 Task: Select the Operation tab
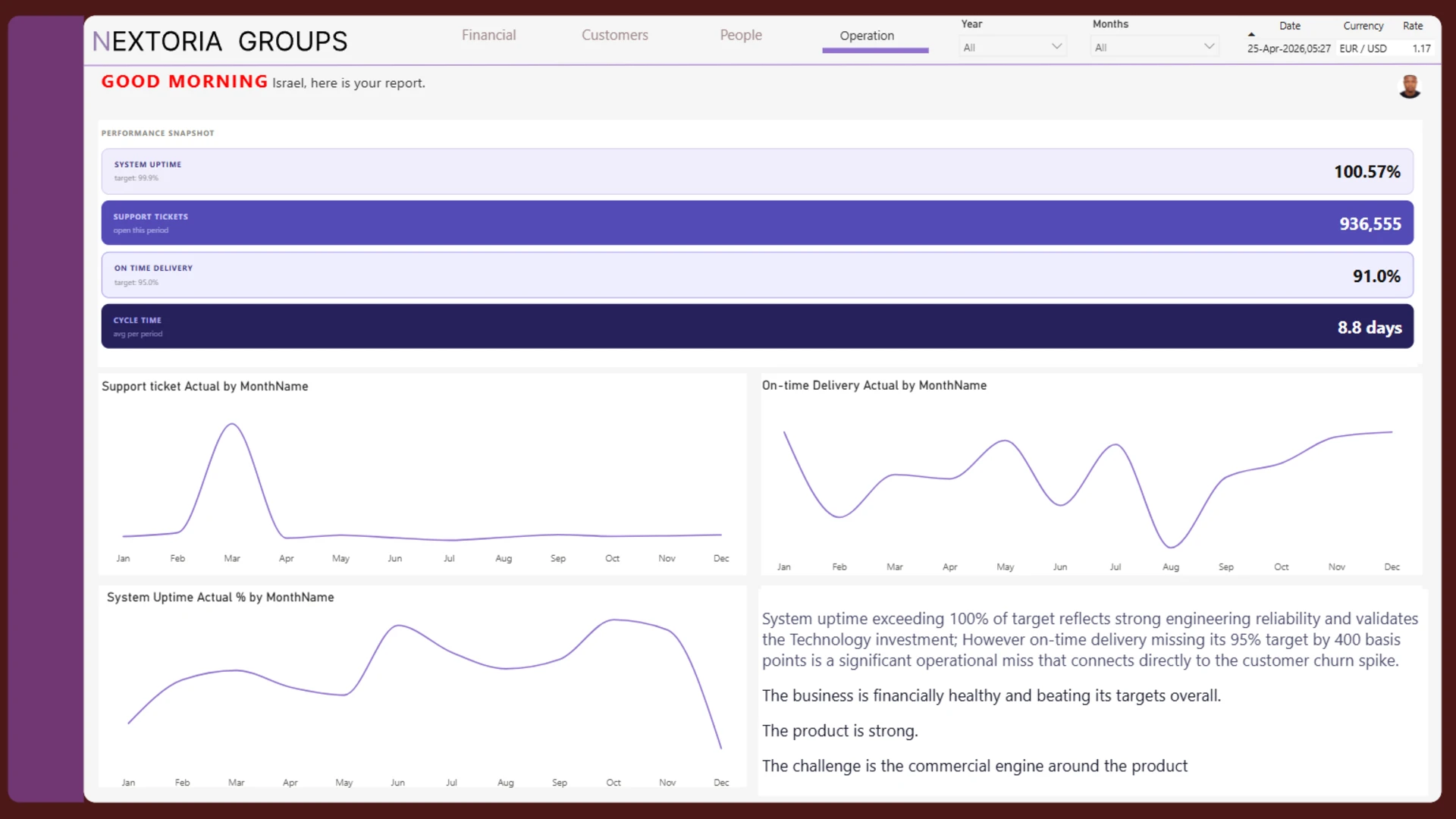(x=867, y=36)
